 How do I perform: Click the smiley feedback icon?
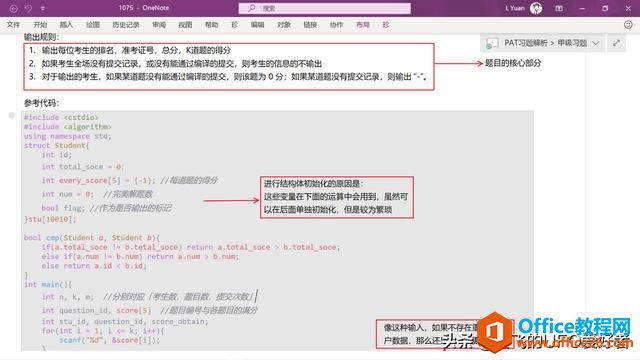point(628,25)
